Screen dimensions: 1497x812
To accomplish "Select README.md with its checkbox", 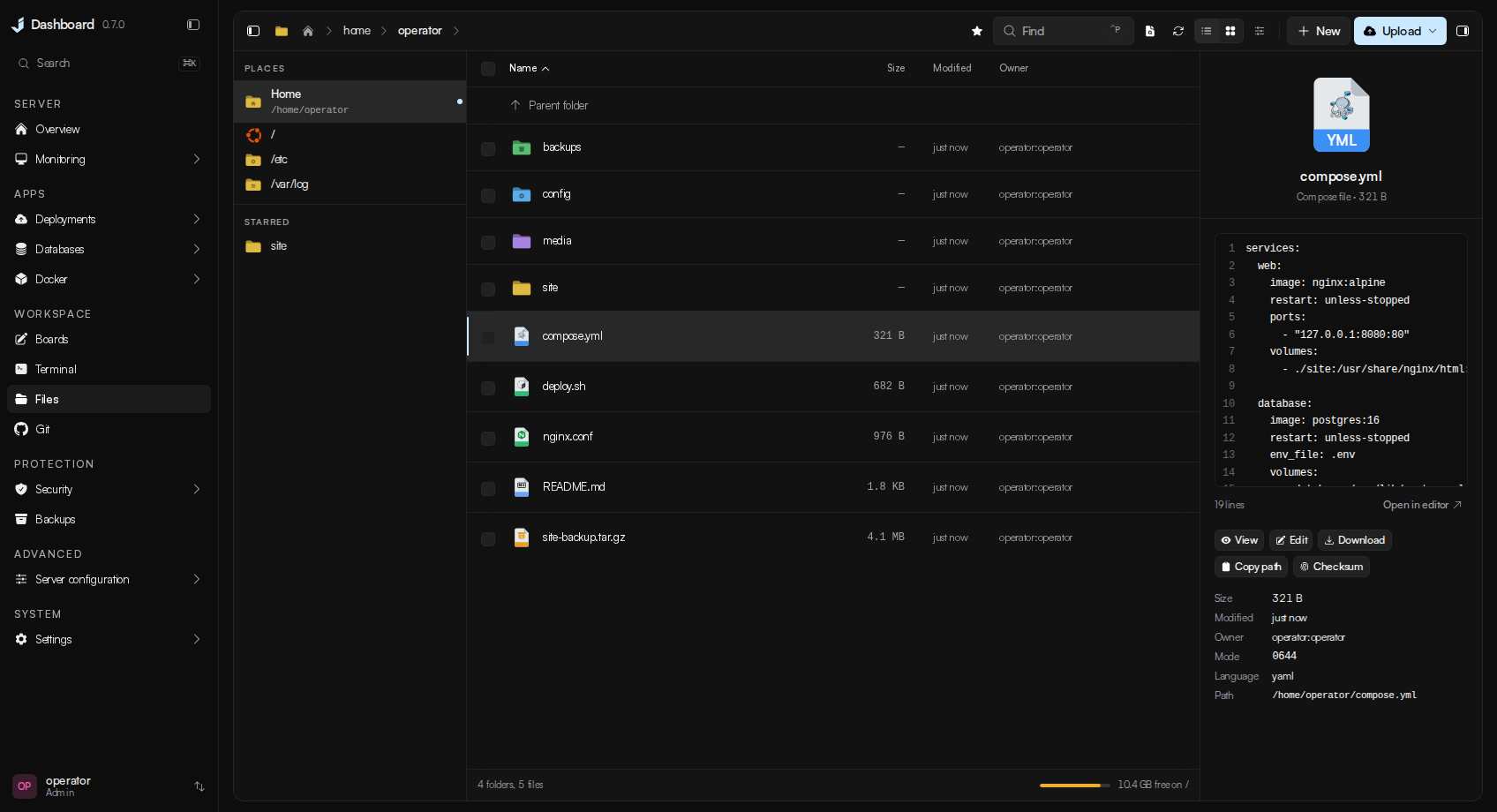I will click(488, 488).
